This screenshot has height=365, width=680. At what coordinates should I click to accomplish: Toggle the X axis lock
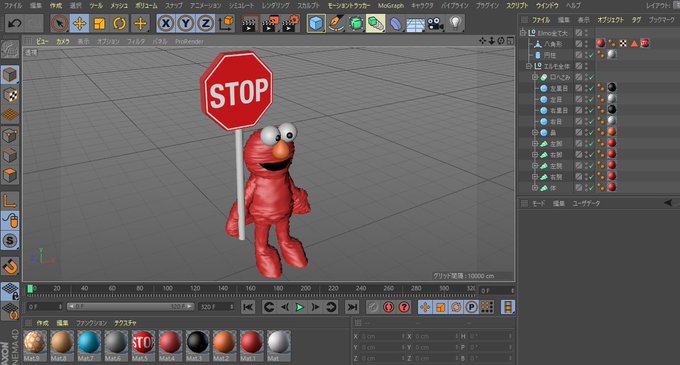[x=166, y=23]
